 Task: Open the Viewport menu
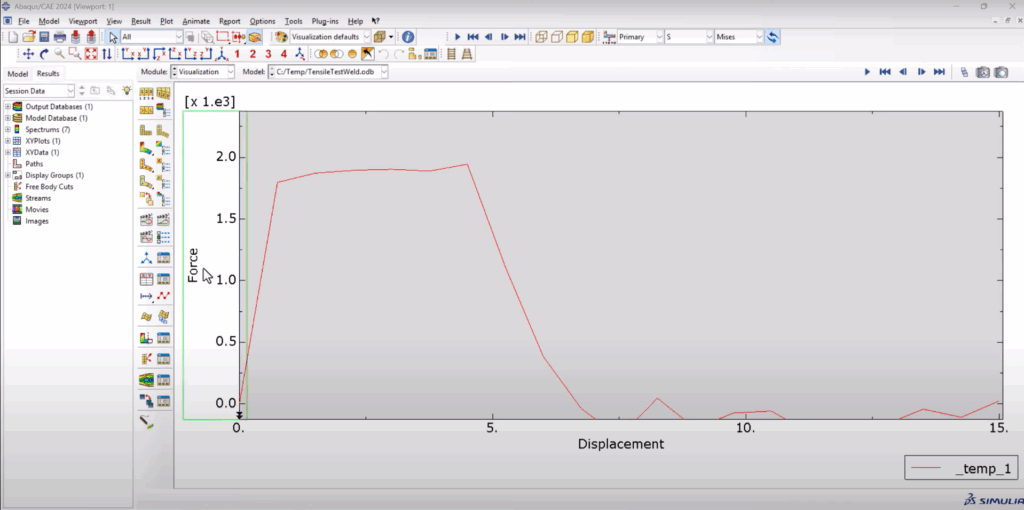pos(83,21)
